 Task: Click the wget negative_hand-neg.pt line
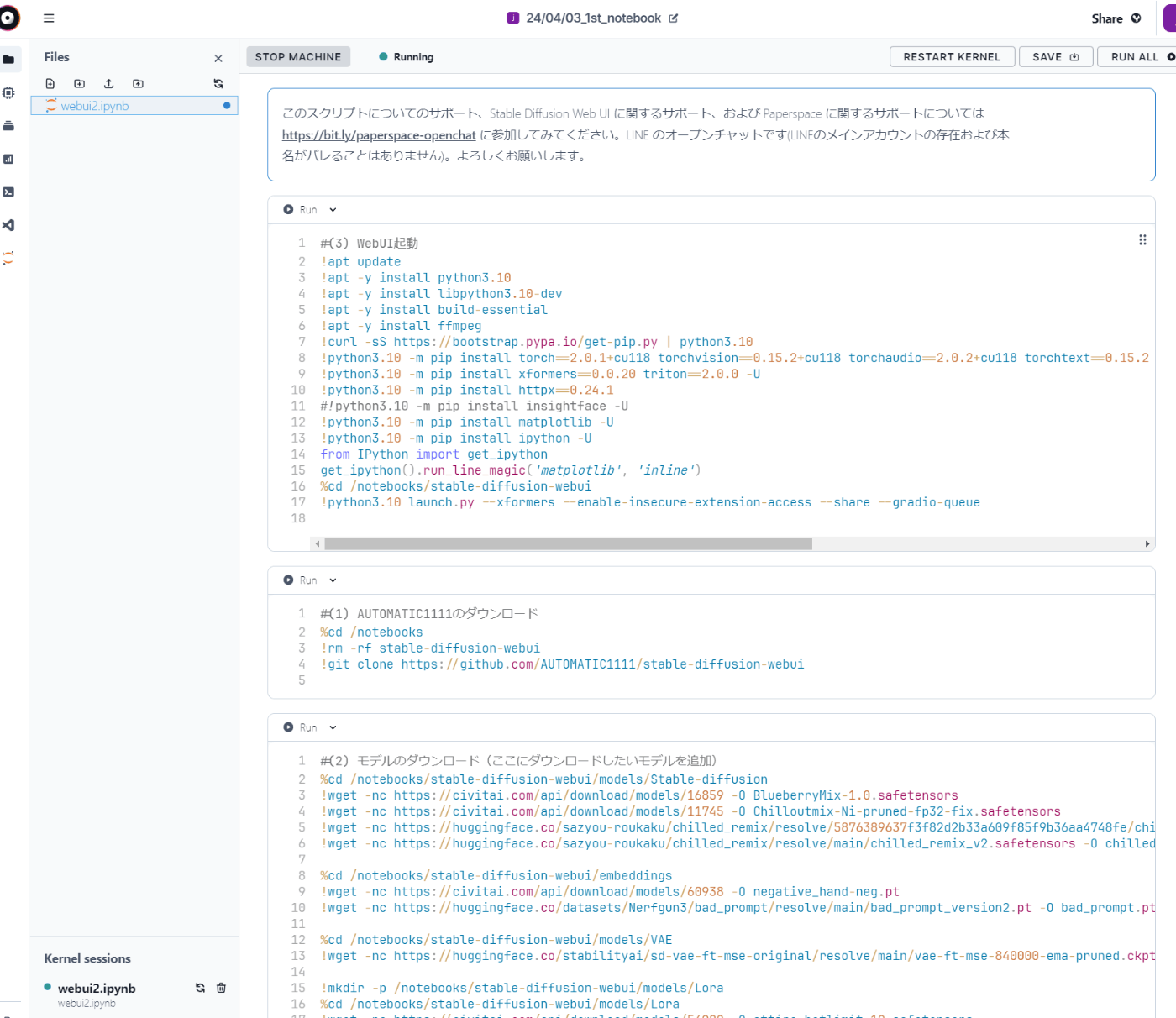pyautogui.click(x=610, y=892)
